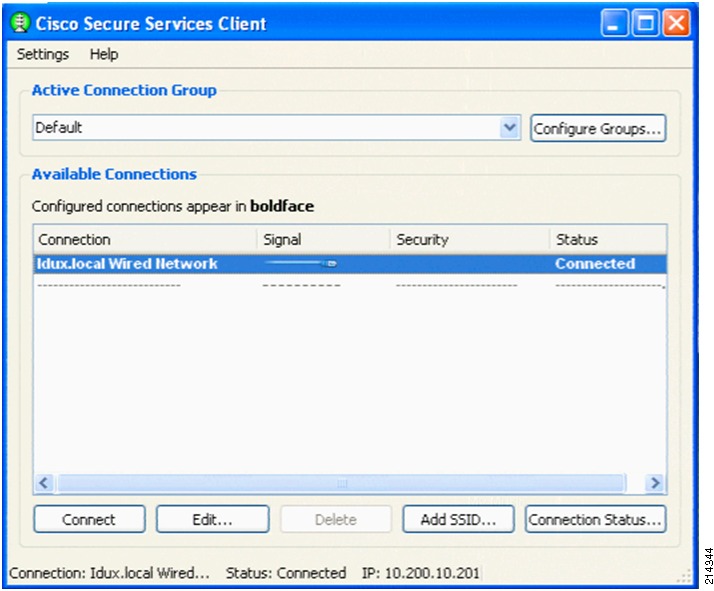Click the greyed-out Delete button

pyautogui.click(x=336, y=519)
